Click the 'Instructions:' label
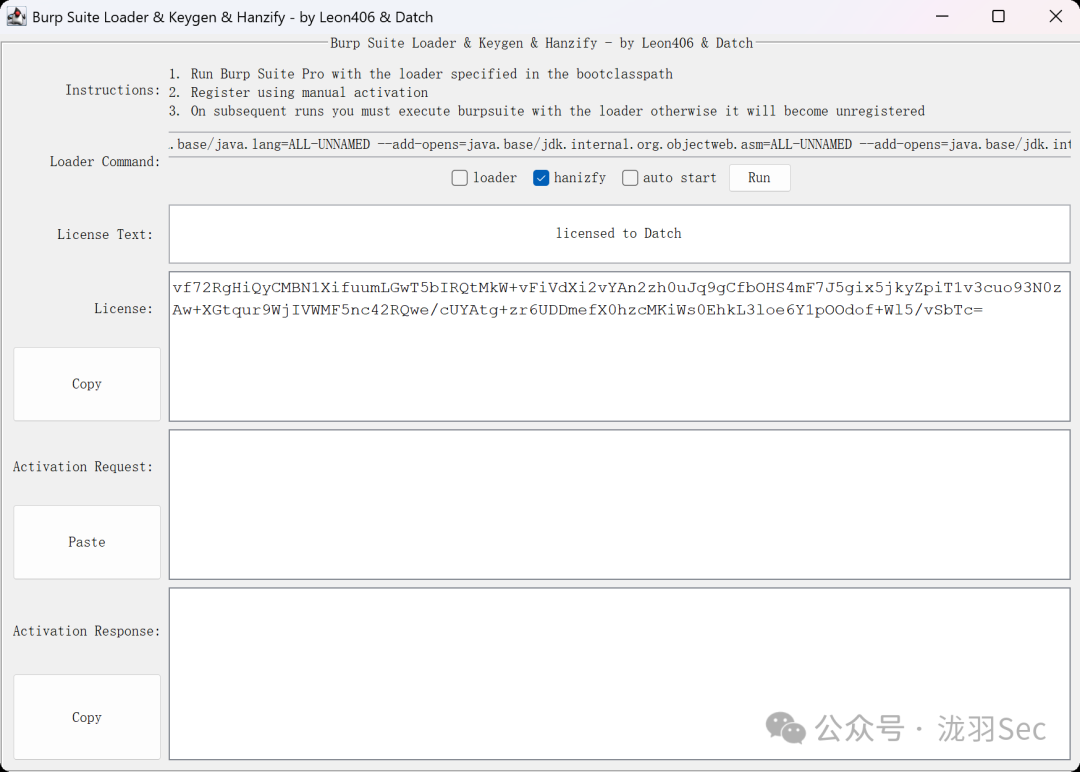Viewport: 1080px width, 772px height. coord(112,90)
